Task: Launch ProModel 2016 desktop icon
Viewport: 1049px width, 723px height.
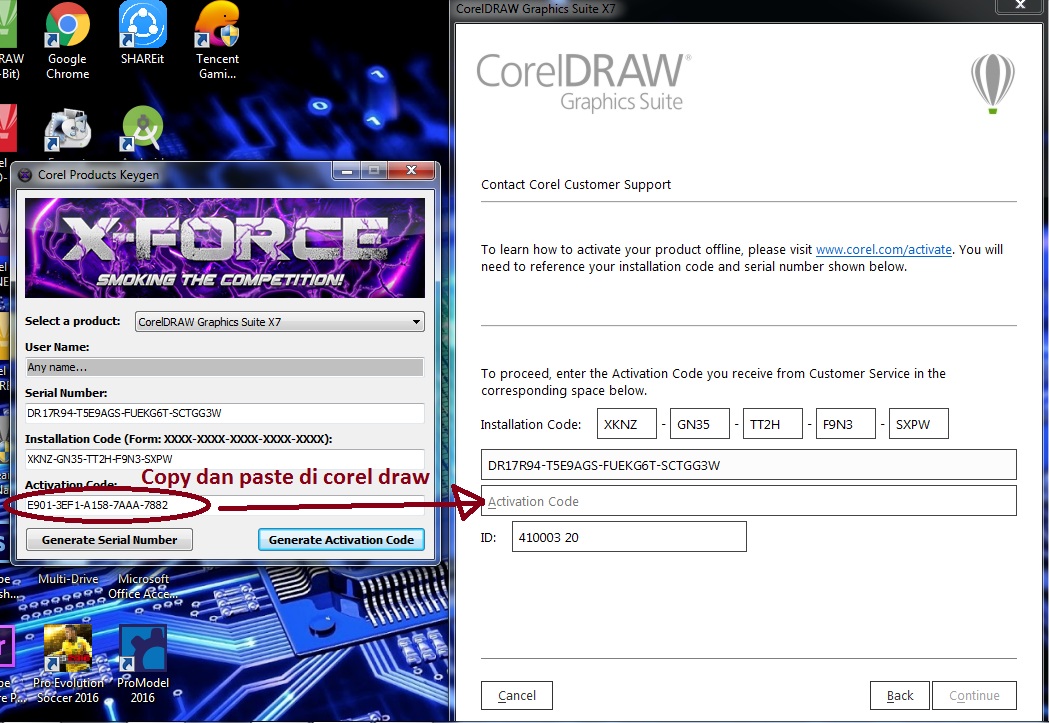Action: [142, 664]
